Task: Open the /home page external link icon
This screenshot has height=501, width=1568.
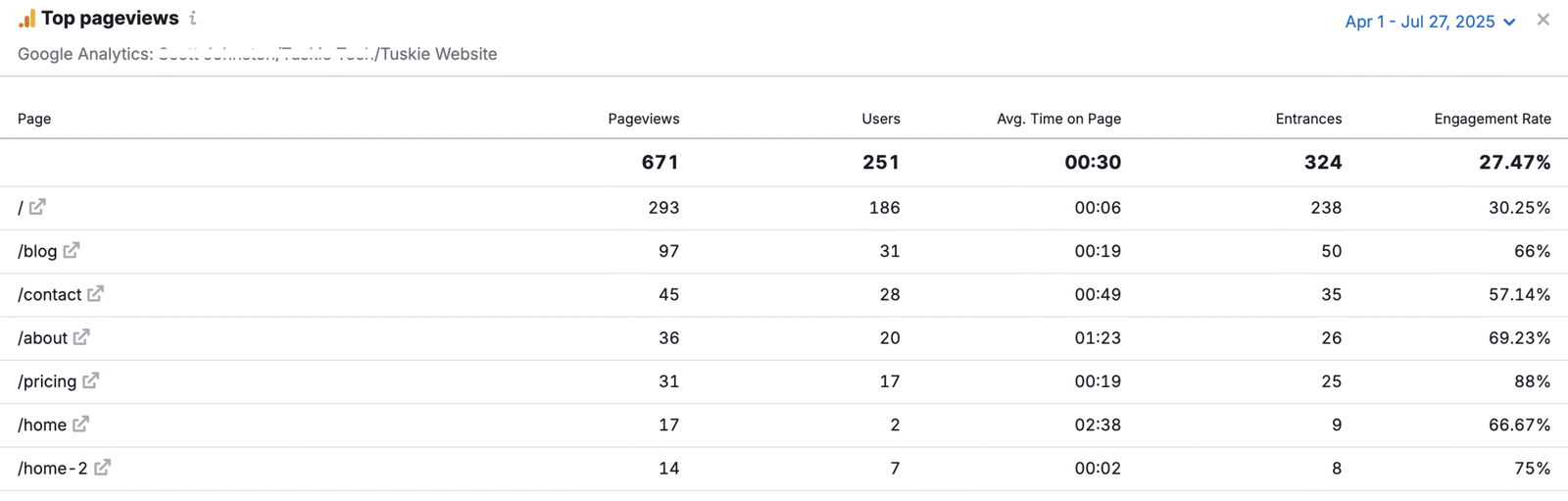Action: click(80, 424)
